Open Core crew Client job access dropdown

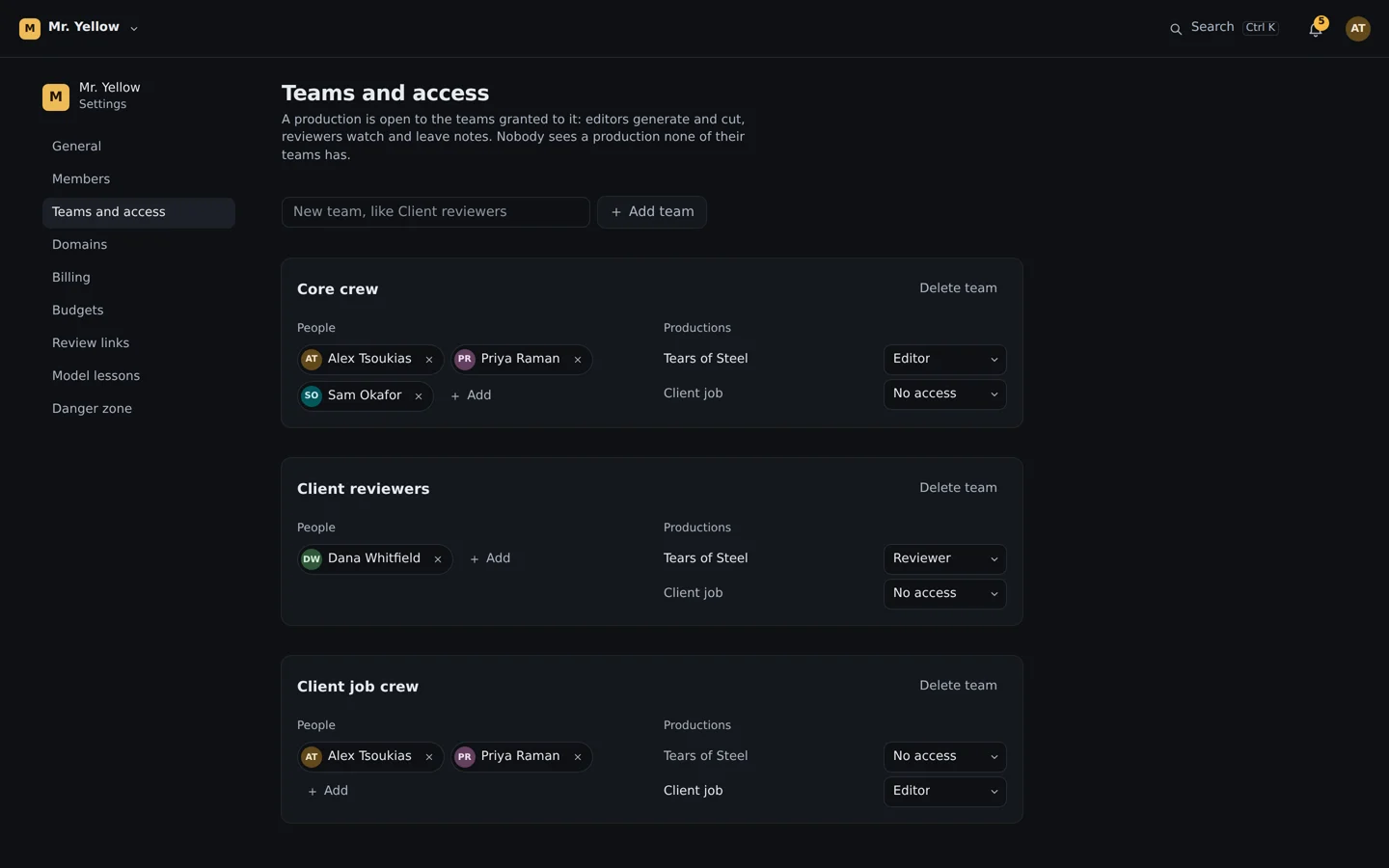click(x=945, y=393)
